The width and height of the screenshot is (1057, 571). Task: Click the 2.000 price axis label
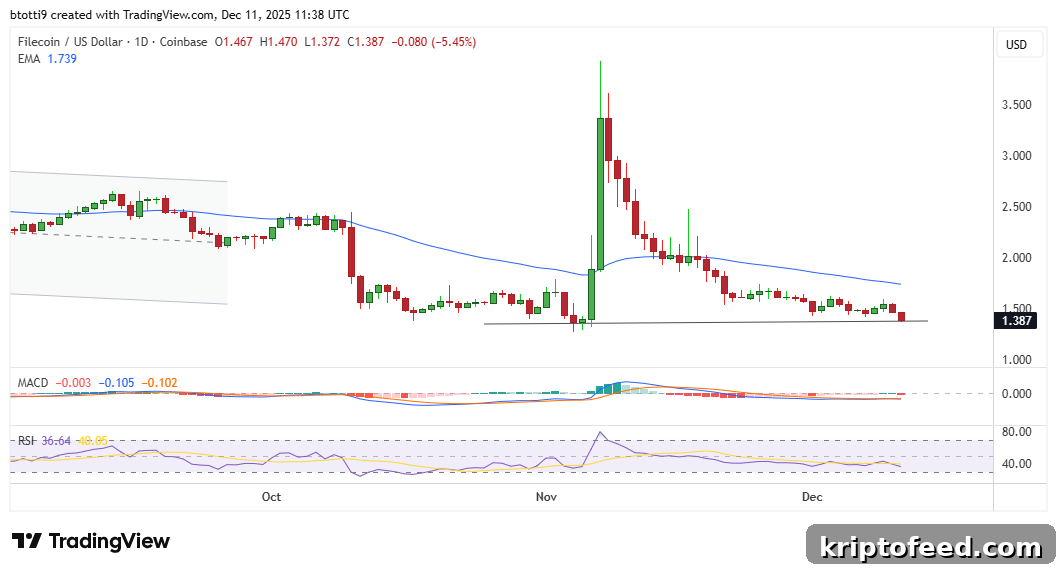1017,258
